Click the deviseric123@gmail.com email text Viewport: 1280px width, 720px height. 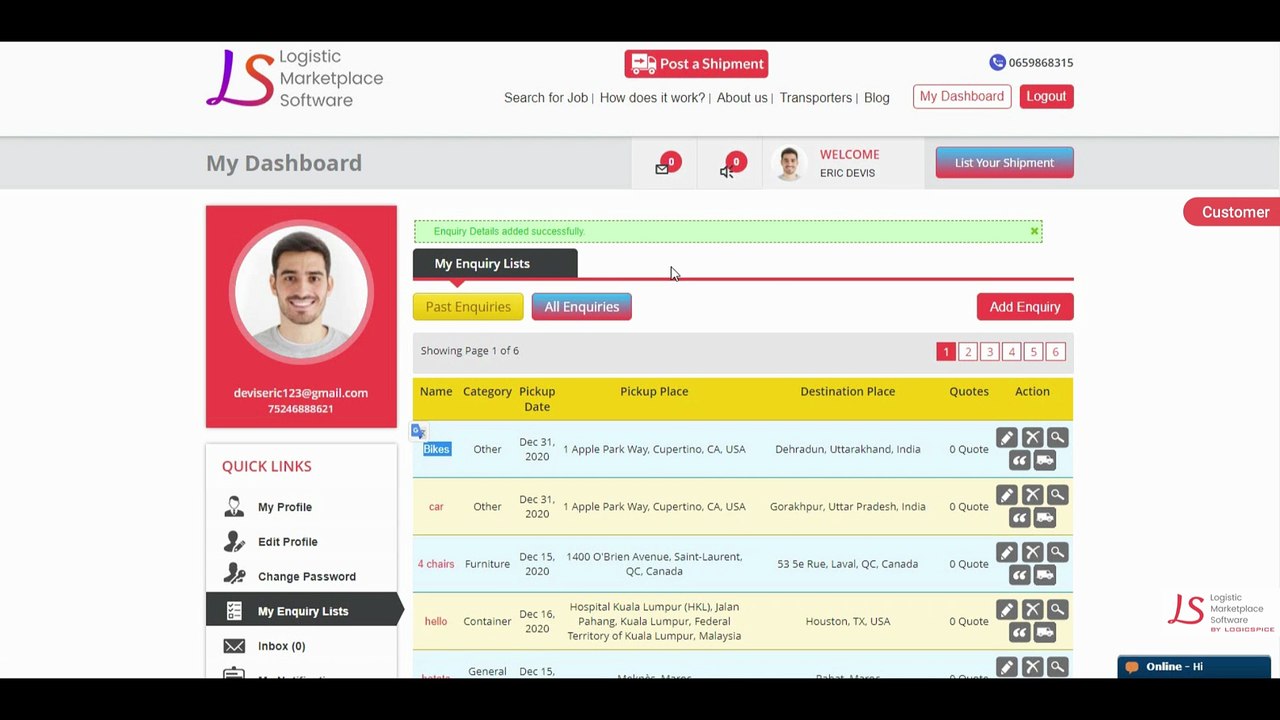301,393
